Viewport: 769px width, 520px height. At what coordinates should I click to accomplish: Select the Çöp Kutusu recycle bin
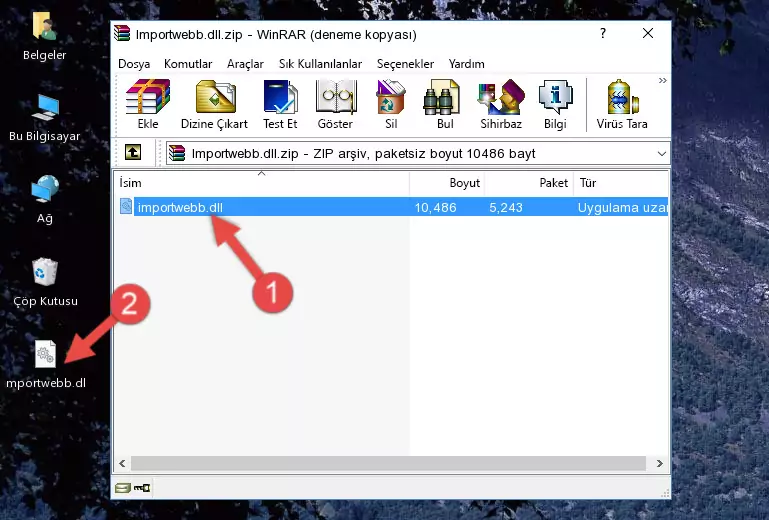45,283
